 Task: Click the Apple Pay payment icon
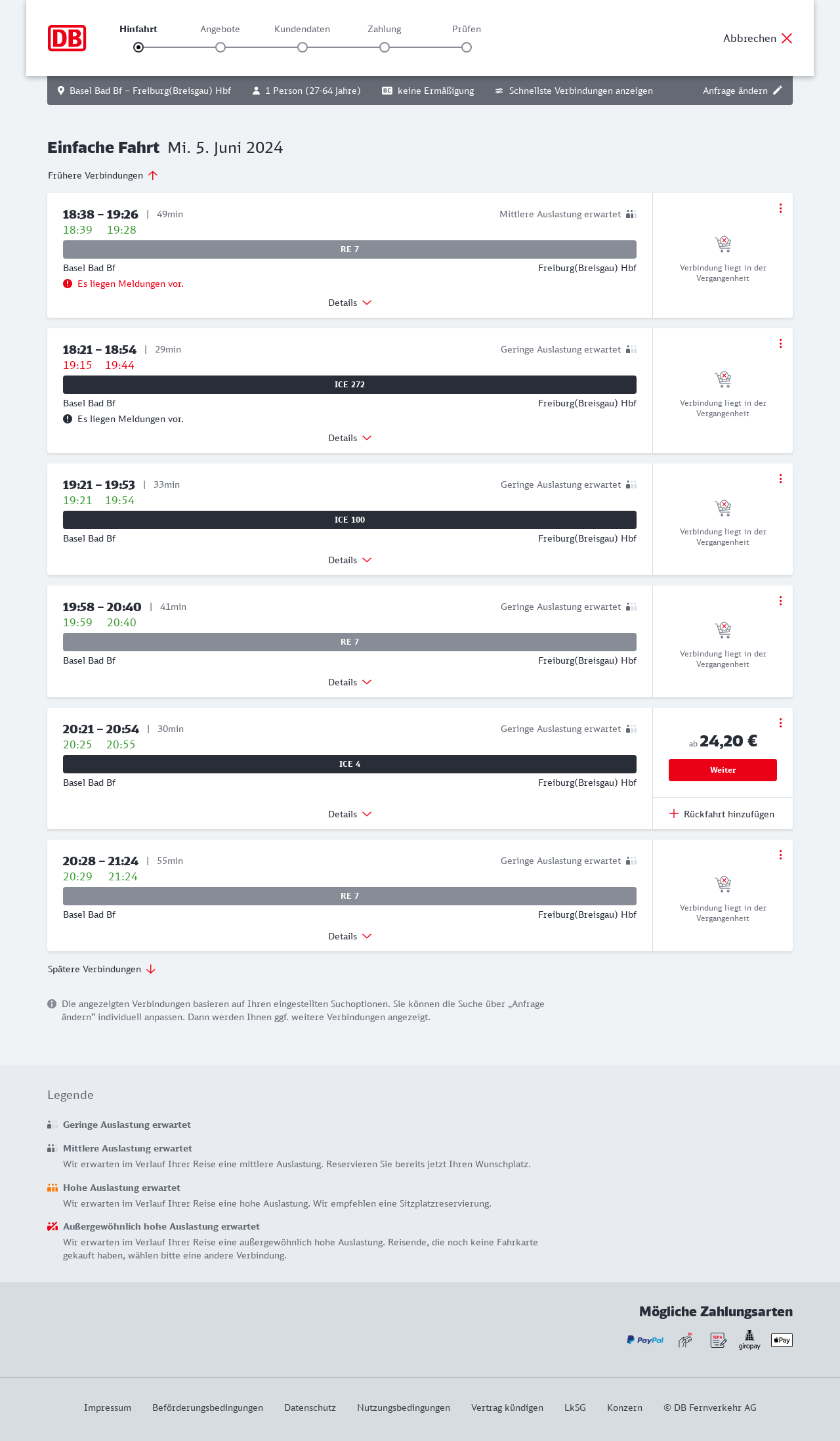point(782,1340)
